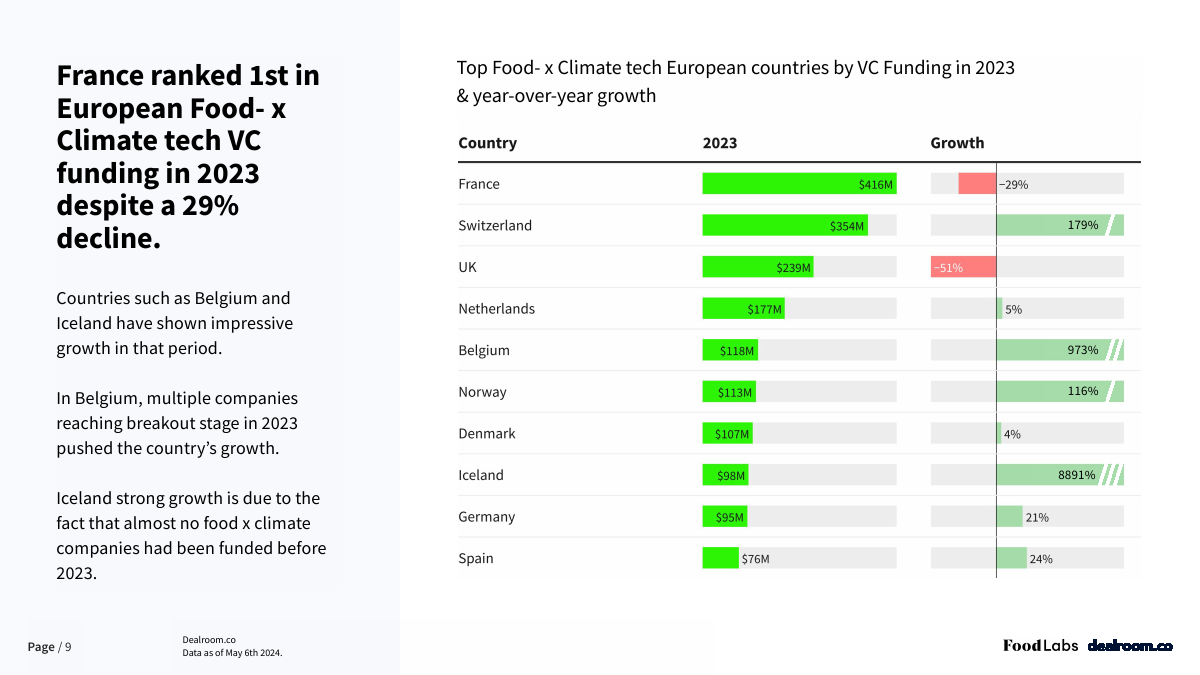Click the Dealroom.co source text
This screenshot has height=675, width=1200.
pos(209,639)
